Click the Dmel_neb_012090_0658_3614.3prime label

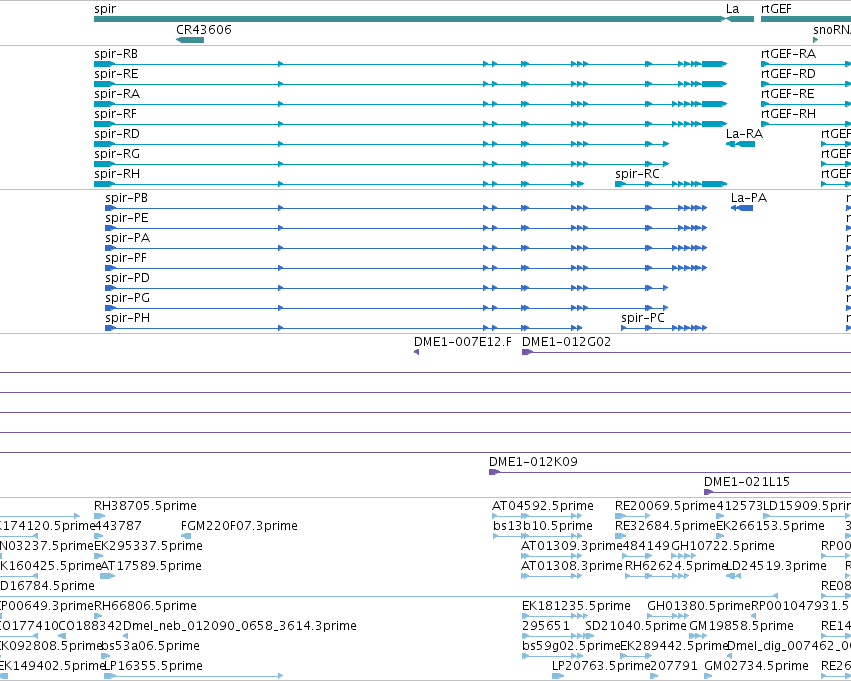(x=240, y=626)
